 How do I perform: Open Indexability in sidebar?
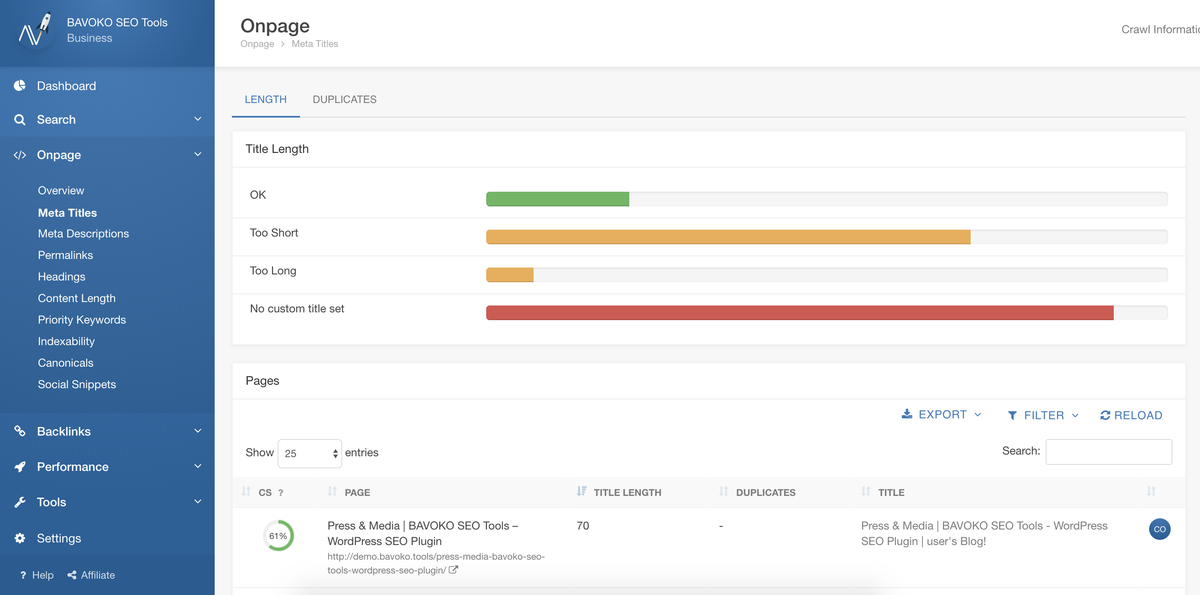point(66,341)
